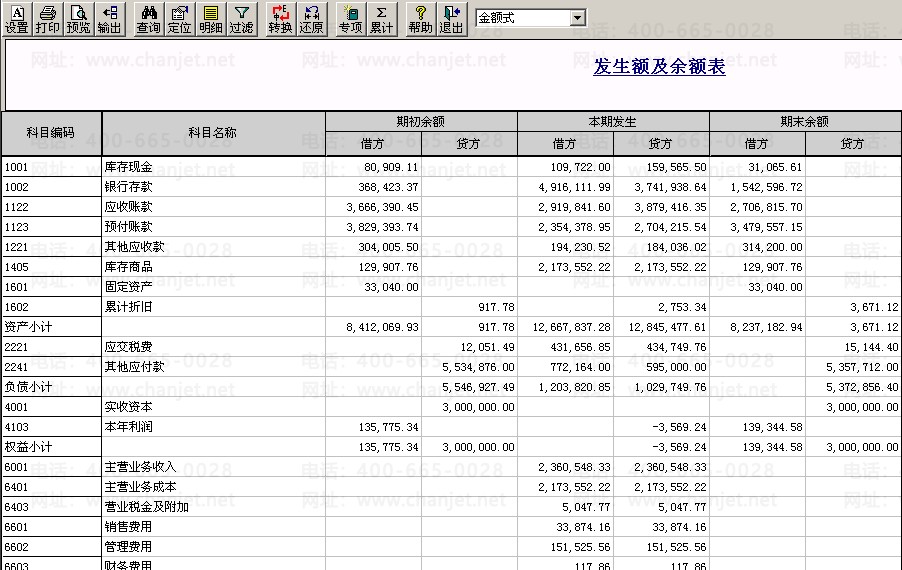The width and height of the screenshot is (902, 570).
Task: Click the 累计 (Cumulative) sigma icon
Action: point(381,19)
